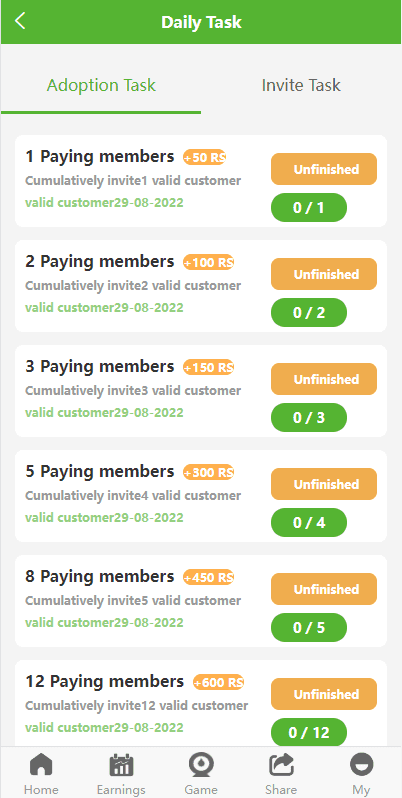Select the Adoption Task tab
This screenshot has height=798, width=402.
tap(101, 85)
